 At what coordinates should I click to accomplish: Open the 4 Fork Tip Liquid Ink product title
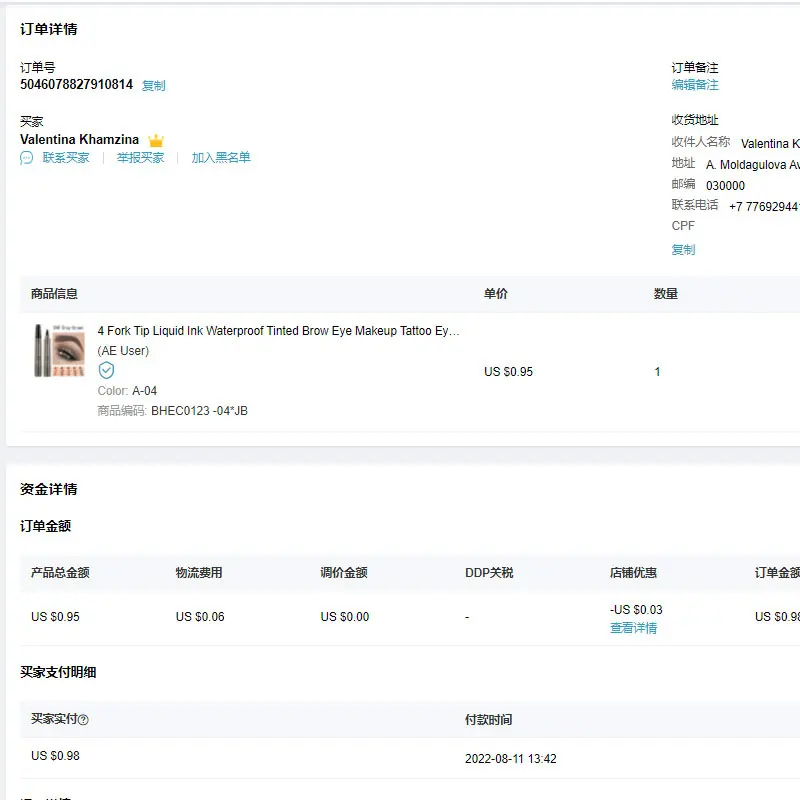point(278,331)
